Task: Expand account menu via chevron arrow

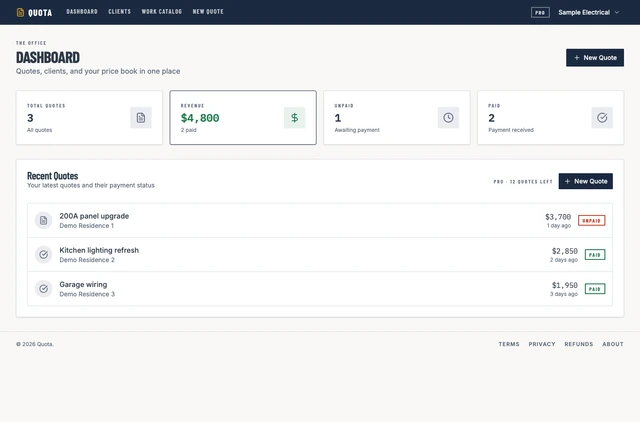Action: click(x=617, y=12)
